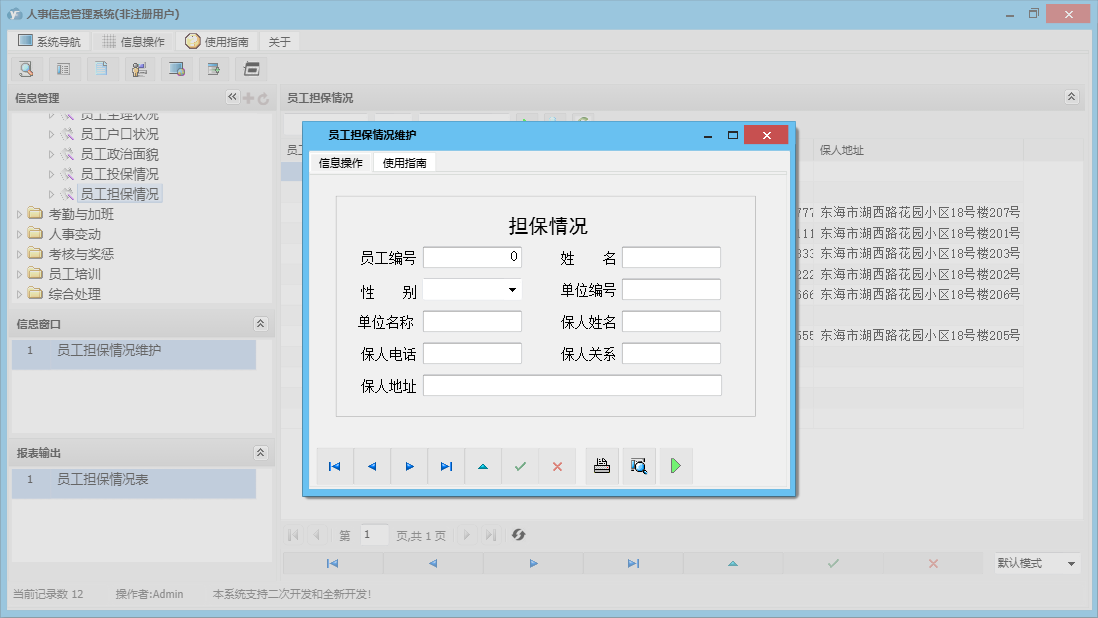The height and width of the screenshot is (618, 1098).
Task: Open print preview in the maintenance dialog
Action: pyautogui.click(x=639, y=465)
